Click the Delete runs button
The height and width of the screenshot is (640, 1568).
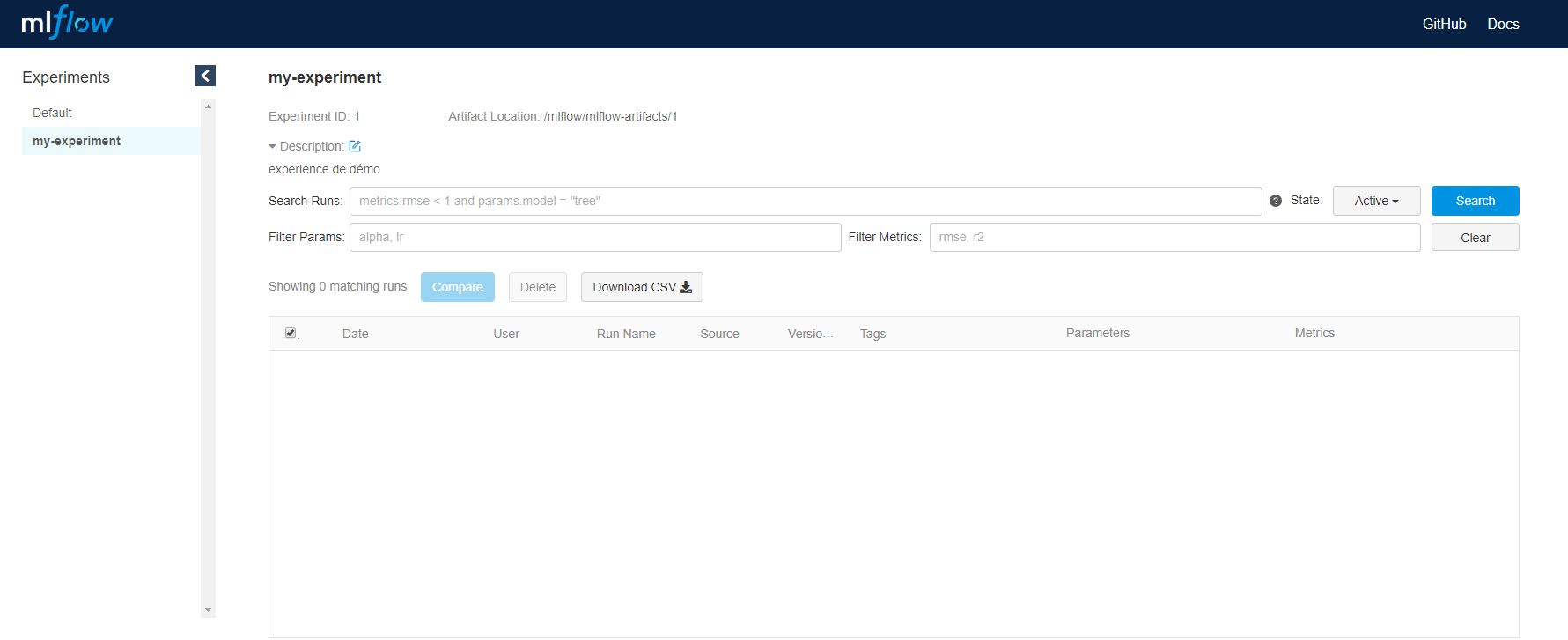537,287
